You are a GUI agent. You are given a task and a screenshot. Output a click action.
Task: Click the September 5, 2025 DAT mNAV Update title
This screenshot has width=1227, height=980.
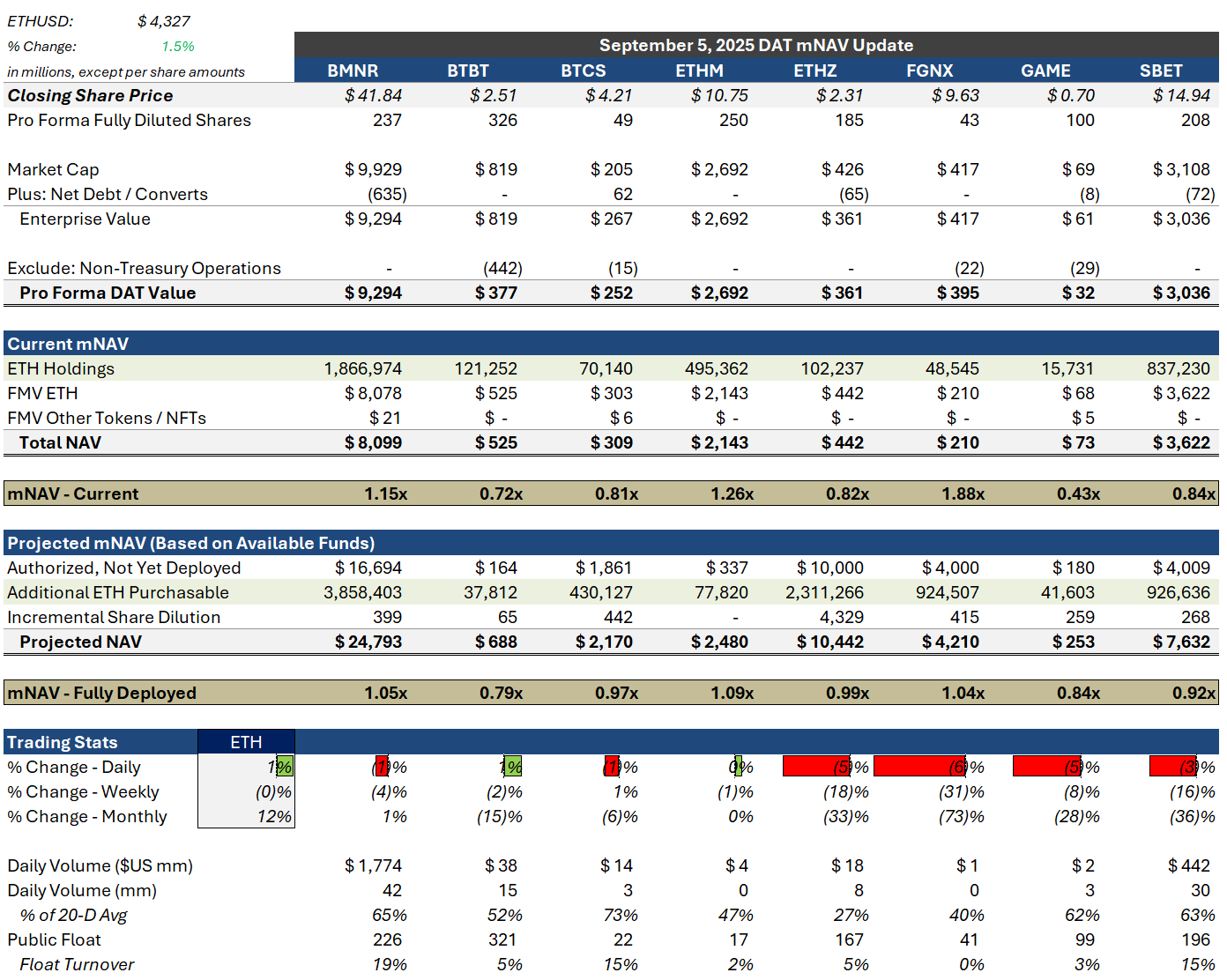pyautogui.click(x=755, y=45)
